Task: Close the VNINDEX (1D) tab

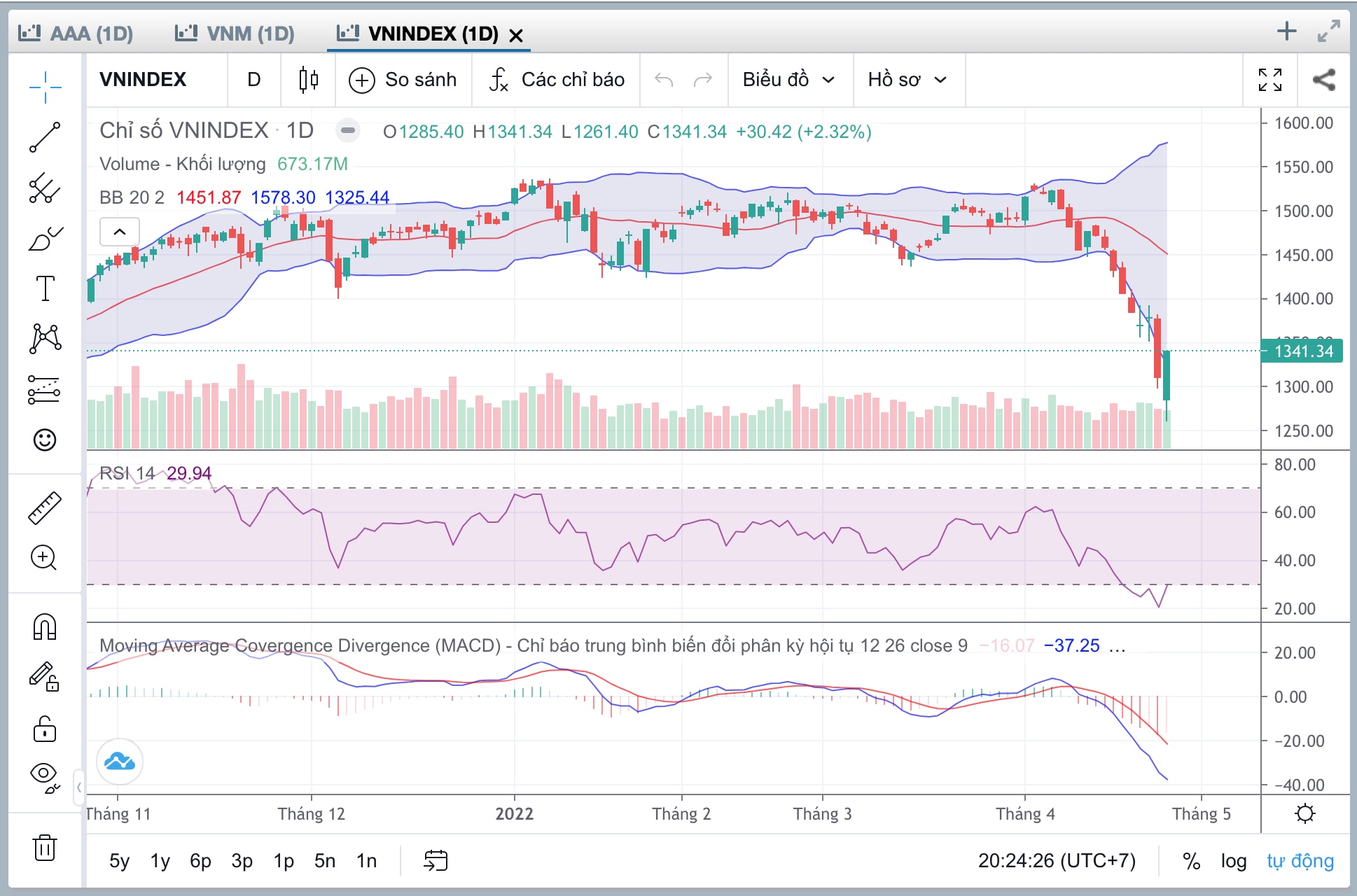Action: [x=516, y=35]
